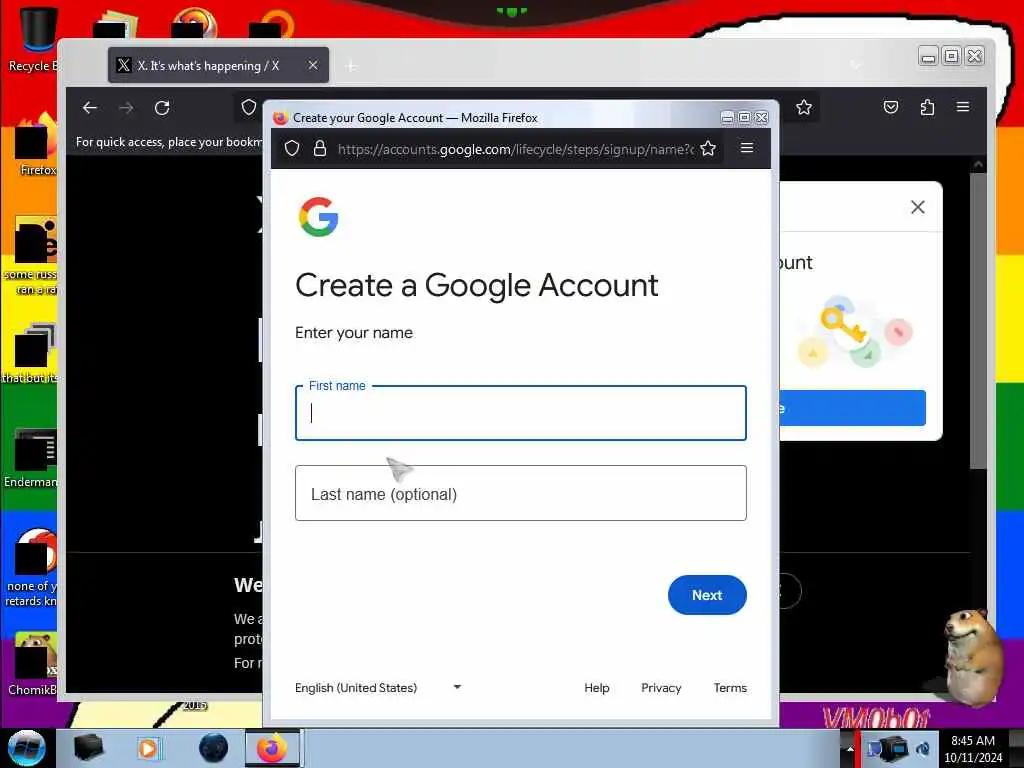Close the X. It's what's happening tab
1024x768 pixels.
coord(313,65)
